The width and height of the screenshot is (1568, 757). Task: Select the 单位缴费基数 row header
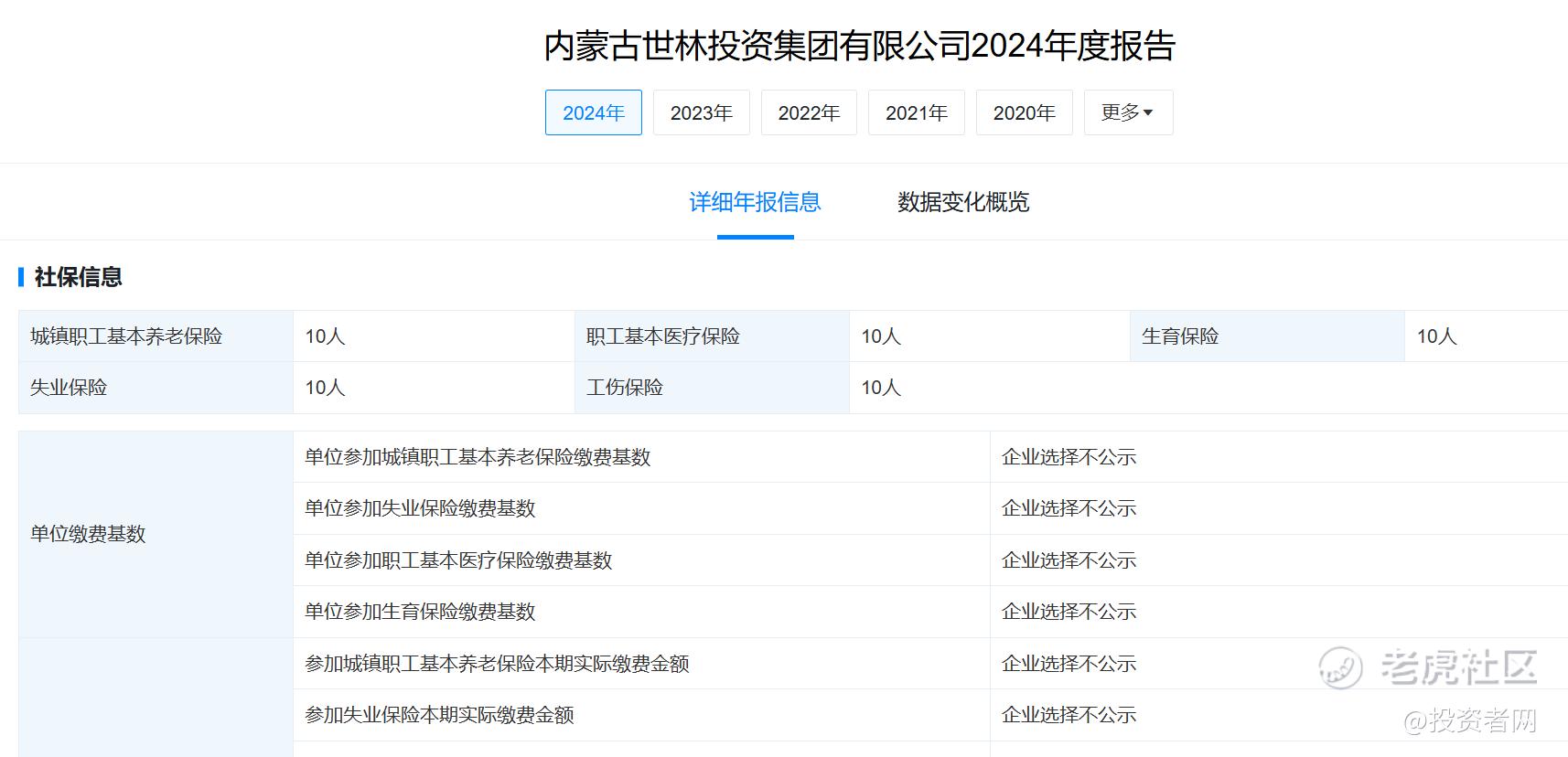156,534
